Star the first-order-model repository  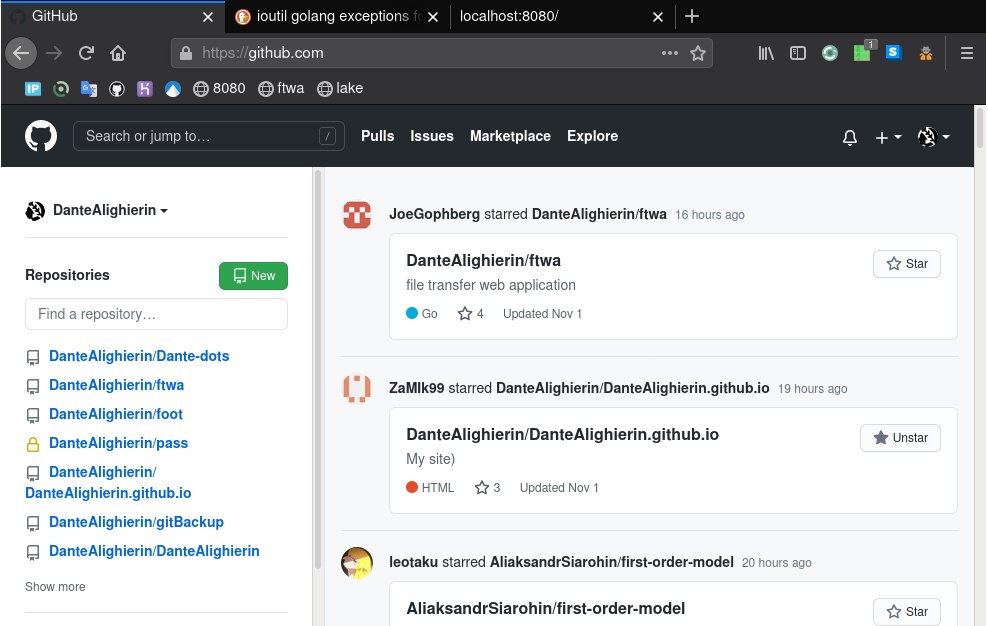pos(907,612)
